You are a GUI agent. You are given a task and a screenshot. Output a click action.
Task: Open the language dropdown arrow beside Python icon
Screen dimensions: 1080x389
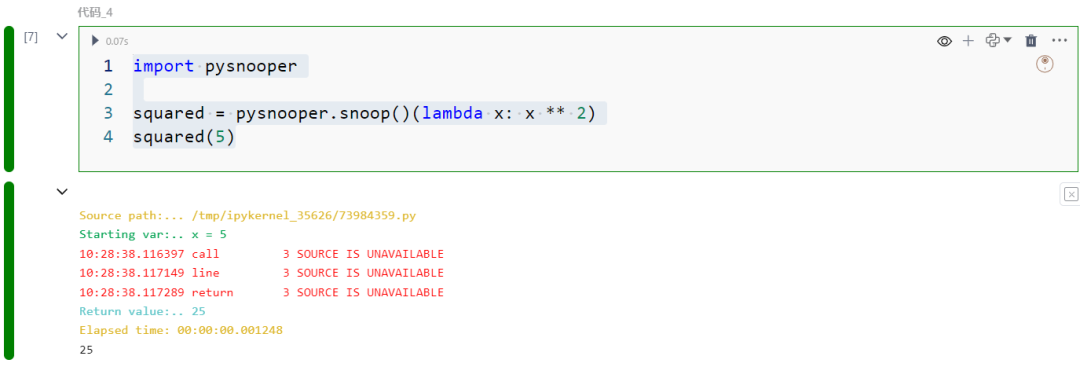coord(1008,41)
